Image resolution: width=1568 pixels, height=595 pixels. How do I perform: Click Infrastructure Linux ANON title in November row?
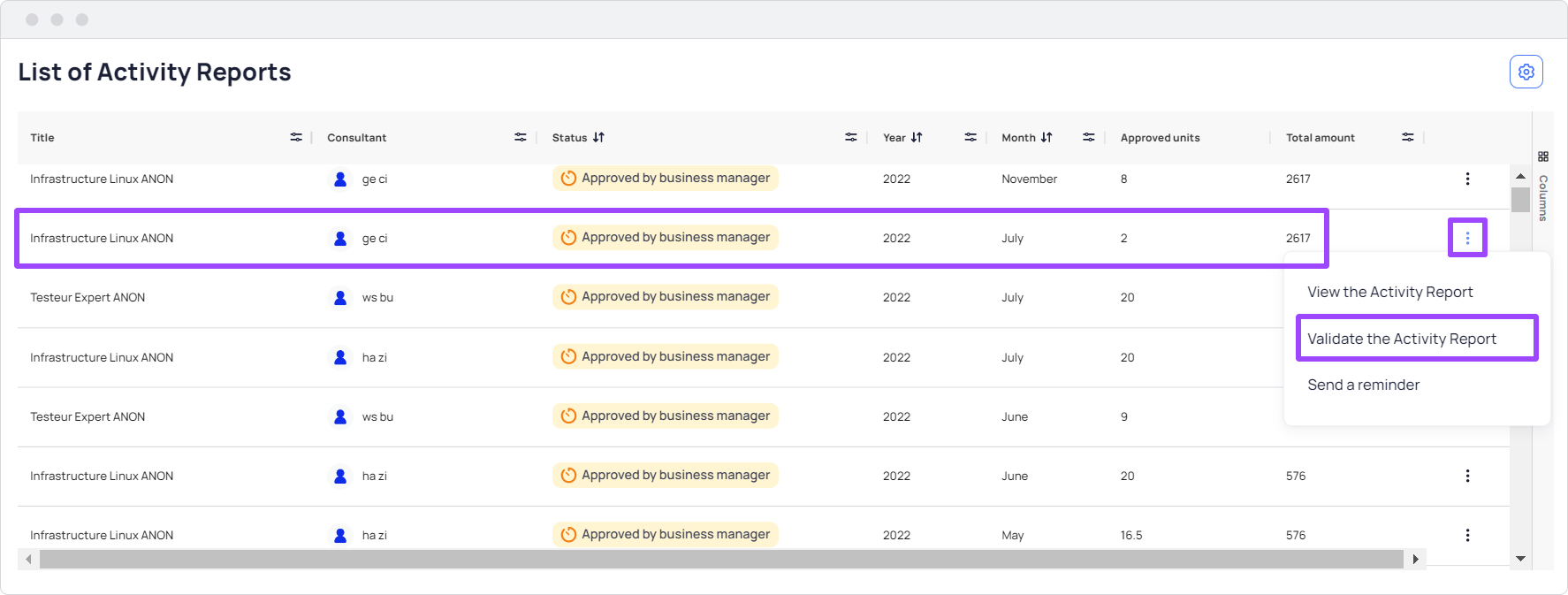pos(102,179)
